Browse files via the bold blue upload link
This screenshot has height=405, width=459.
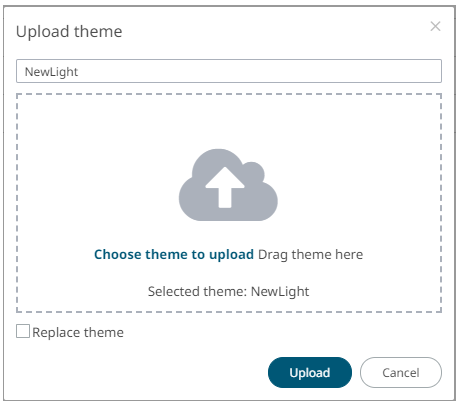[x=174, y=254]
